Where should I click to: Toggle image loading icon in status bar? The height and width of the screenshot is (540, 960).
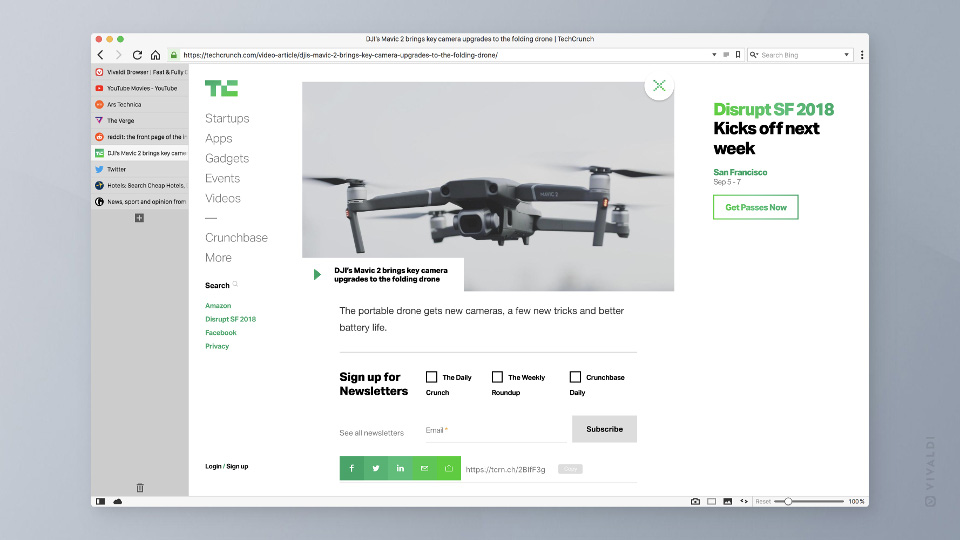click(727, 501)
